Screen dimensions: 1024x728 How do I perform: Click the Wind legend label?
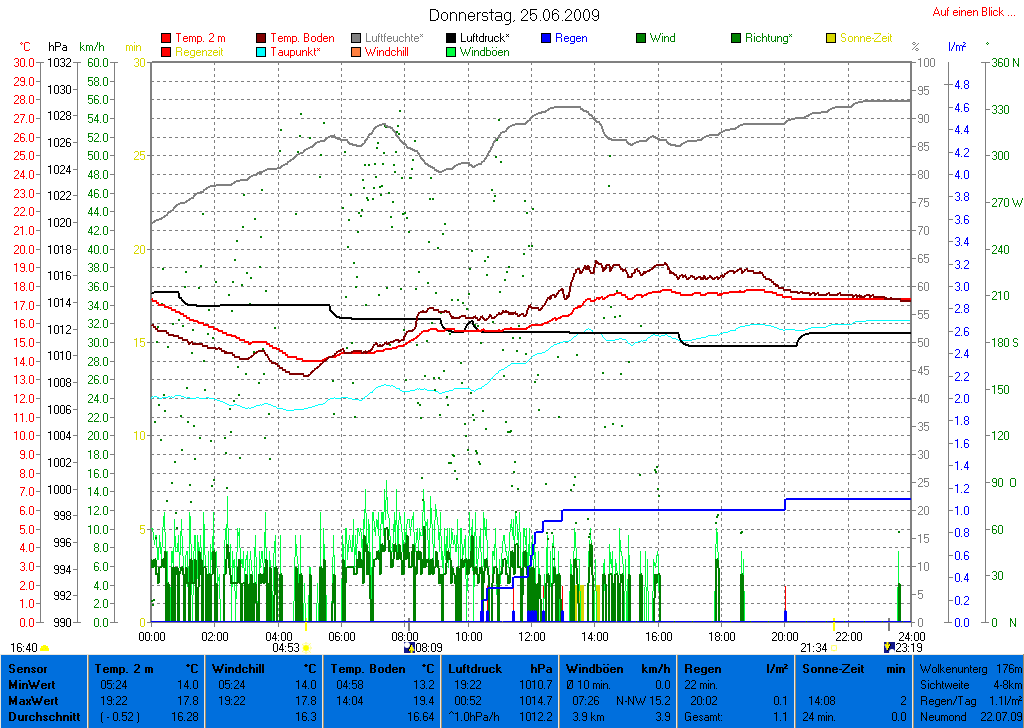pyautogui.click(x=662, y=38)
